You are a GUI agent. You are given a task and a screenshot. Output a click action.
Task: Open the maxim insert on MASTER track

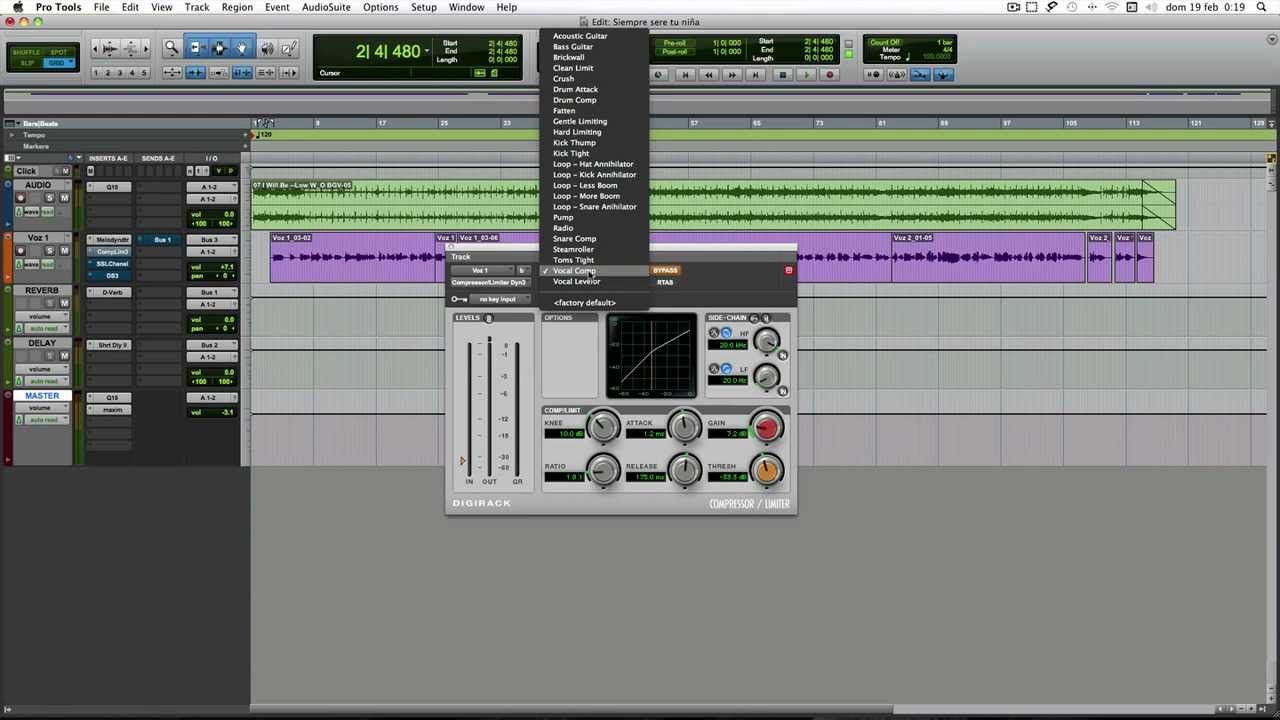click(x=109, y=410)
